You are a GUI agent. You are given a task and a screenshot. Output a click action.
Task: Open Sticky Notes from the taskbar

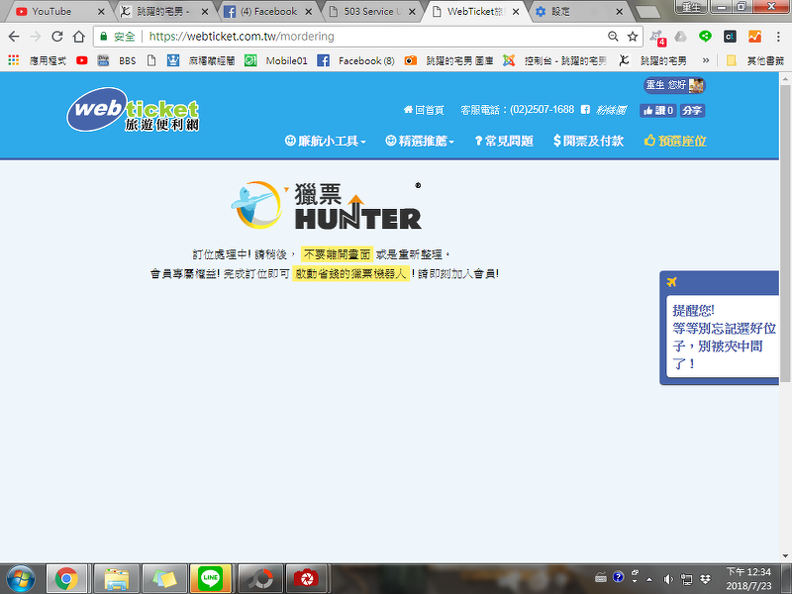tap(165, 578)
